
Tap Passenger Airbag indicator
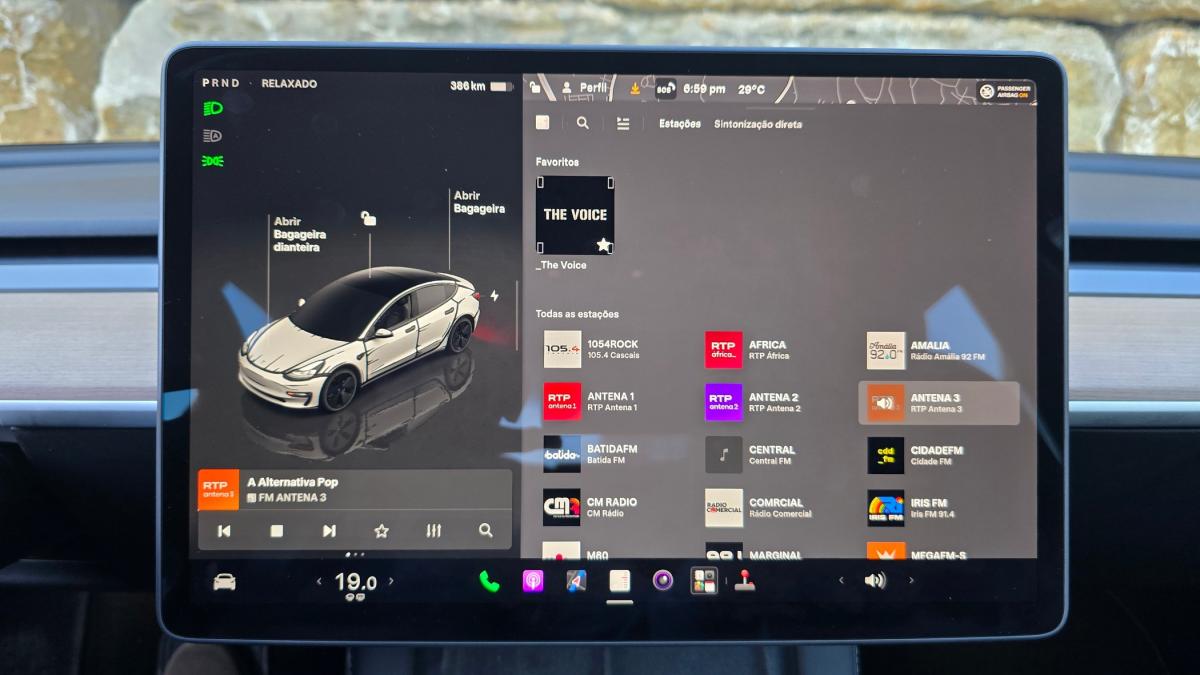pyautogui.click(x=1005, y=92)
